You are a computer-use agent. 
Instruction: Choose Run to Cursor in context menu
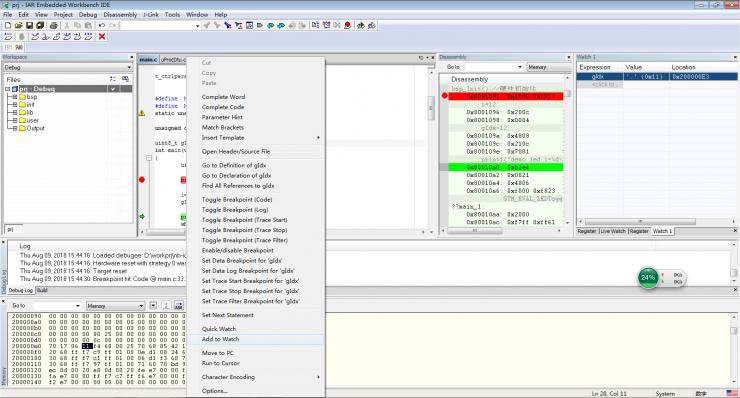pos(256,363)
